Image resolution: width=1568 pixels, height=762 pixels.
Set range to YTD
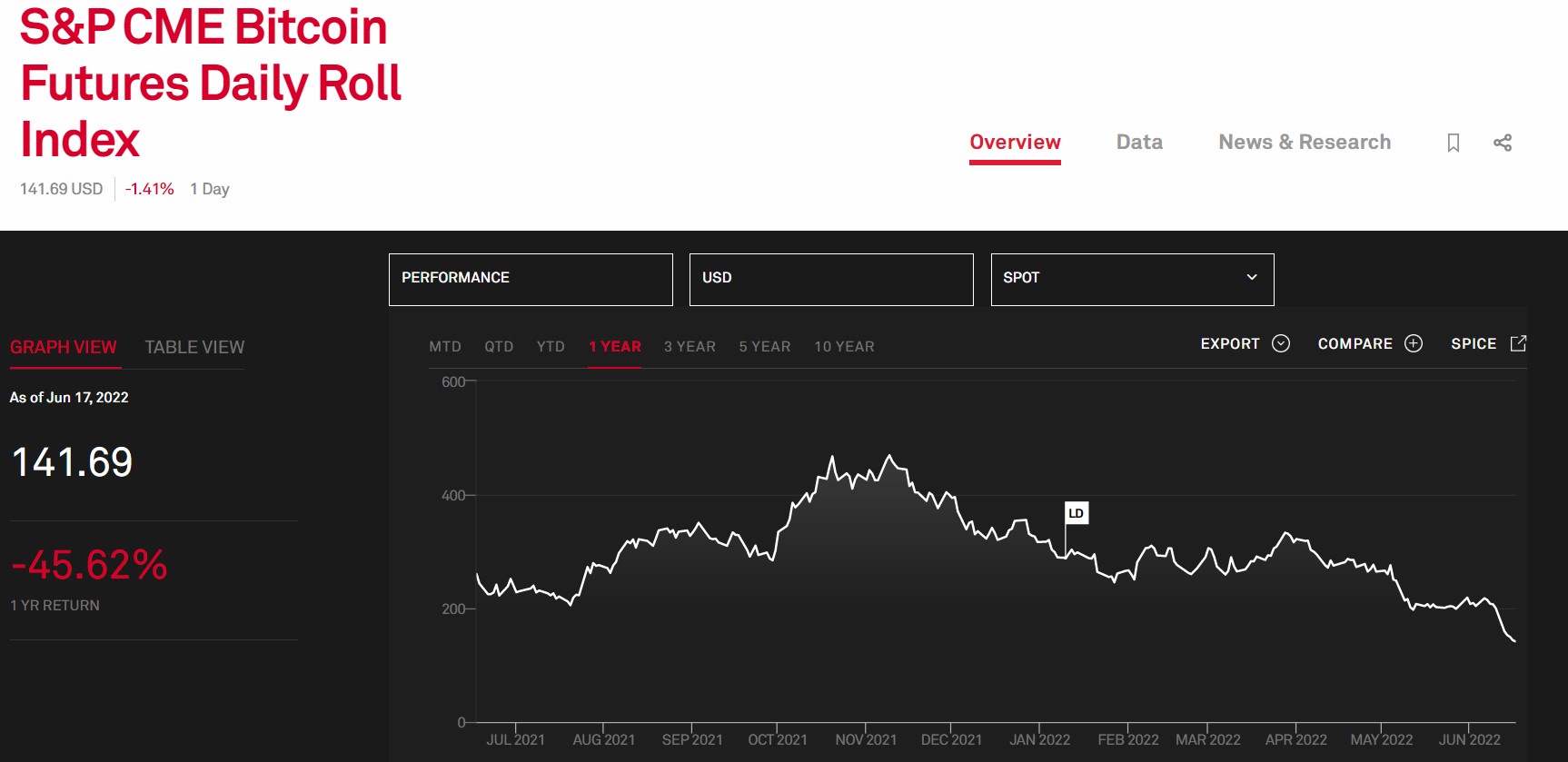pyautogui.click(x=551, y=347)
